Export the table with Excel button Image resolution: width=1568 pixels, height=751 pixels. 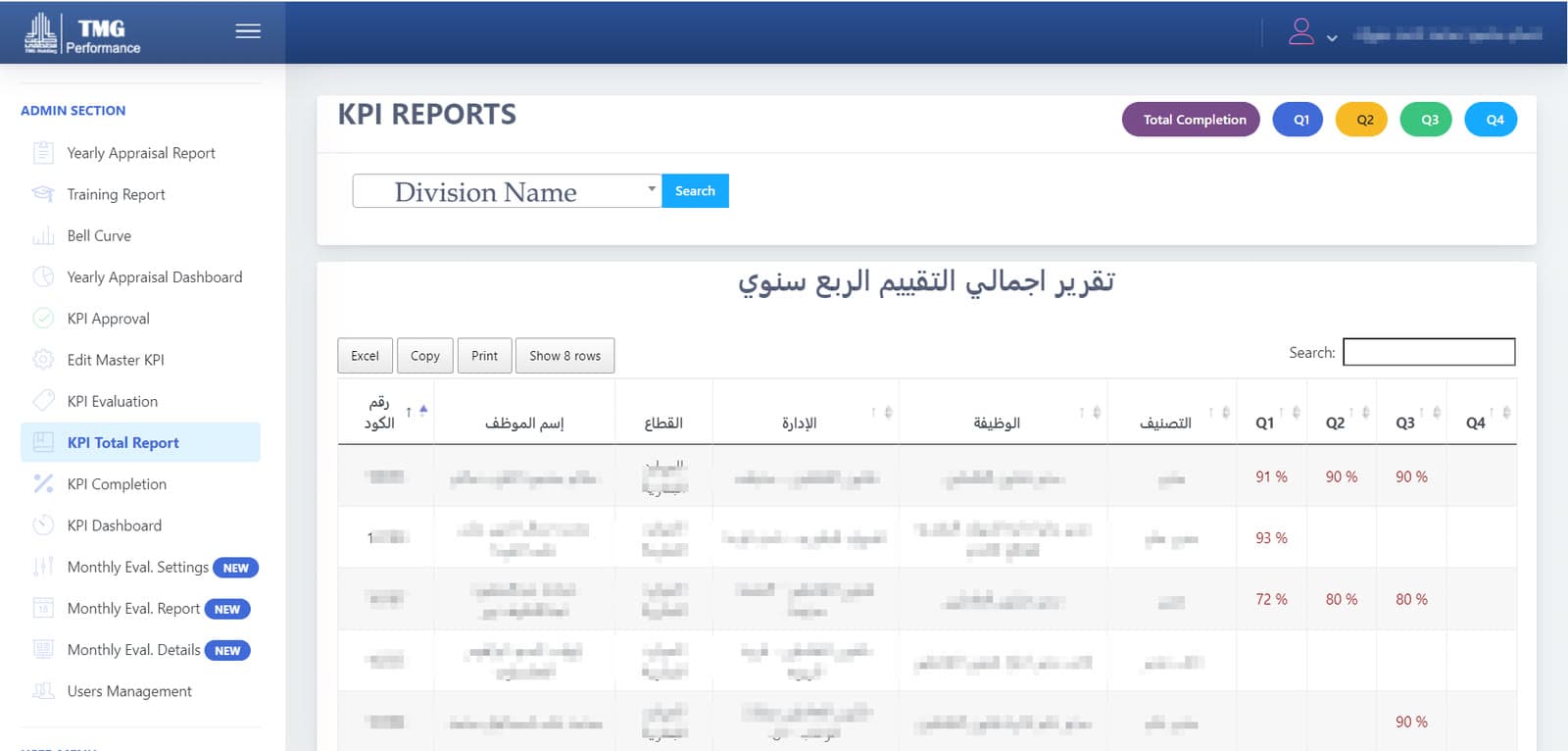(365, 356)
